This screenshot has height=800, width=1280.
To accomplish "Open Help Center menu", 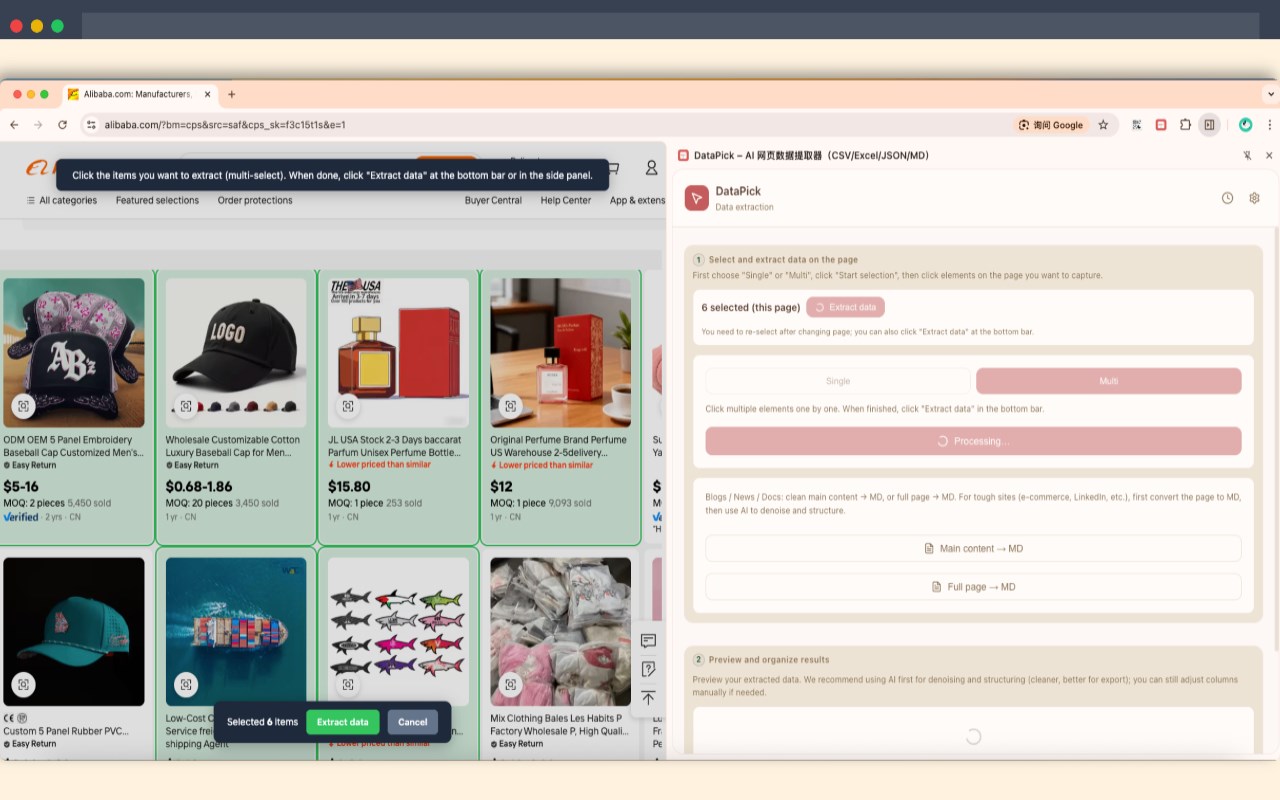I will click(x=566, y=200).
